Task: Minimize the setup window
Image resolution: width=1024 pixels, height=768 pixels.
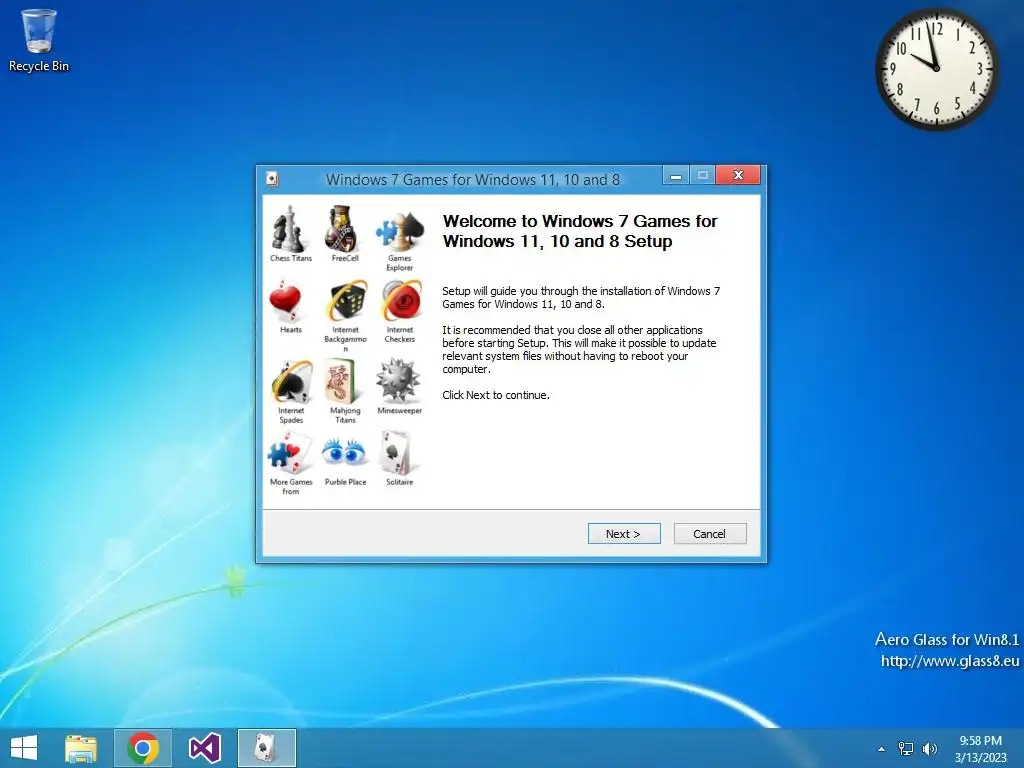Action: tap(676, 176)
